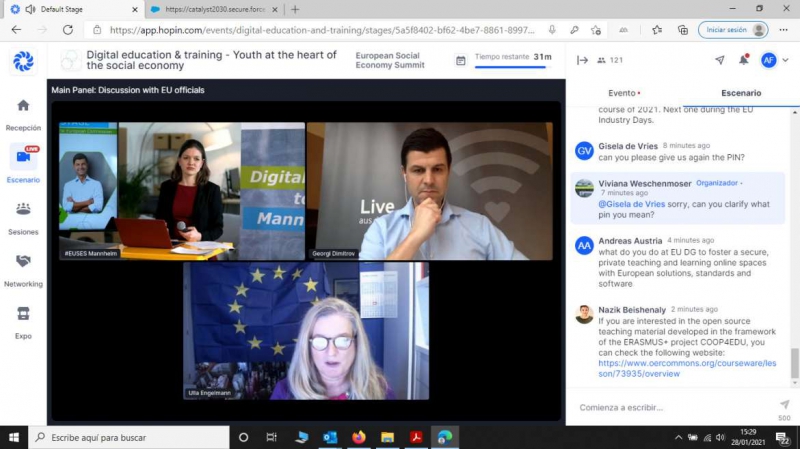800x449 pixels.
Task: Click the browser back arrow
Action: [16, 30]
